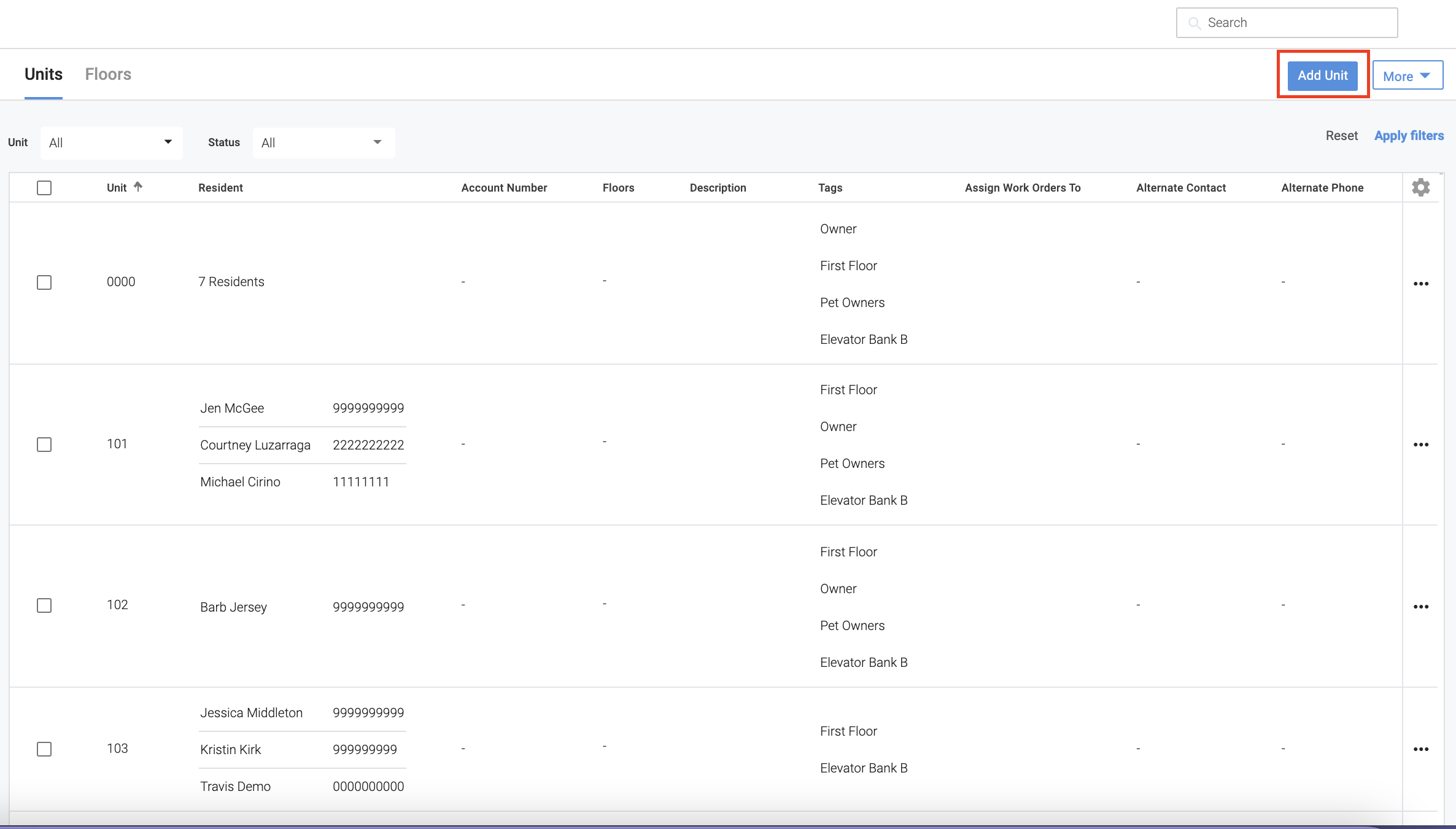Click the Unit column sort arrow

click(x=138, y=187)
